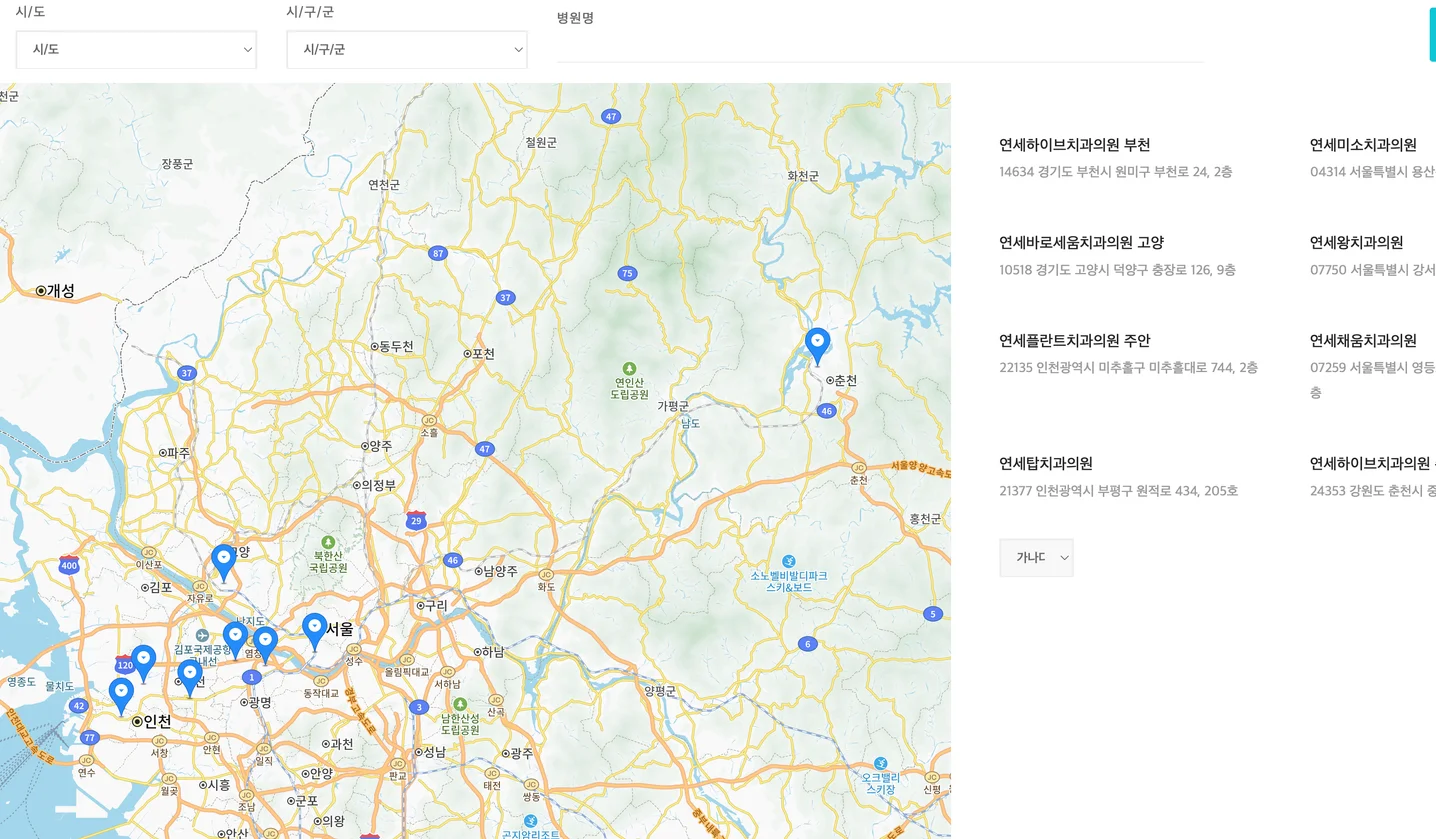Click the 연인산 도립공원 tree icon
The image size is (1436, 839).
(x=629, y=368)
